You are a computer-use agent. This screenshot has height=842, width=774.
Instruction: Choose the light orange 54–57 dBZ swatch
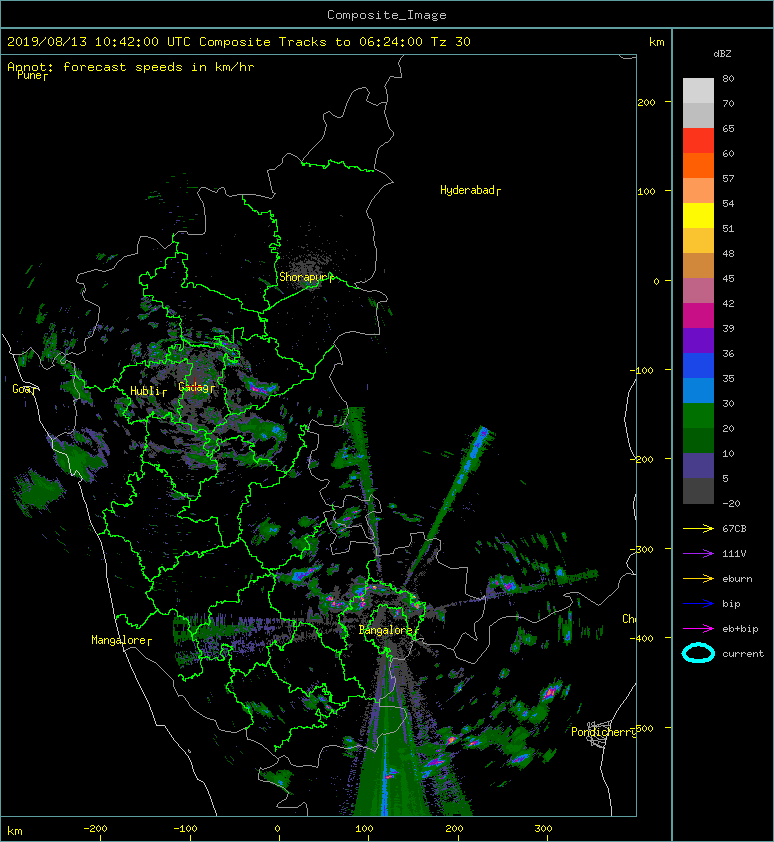(698, 191)
